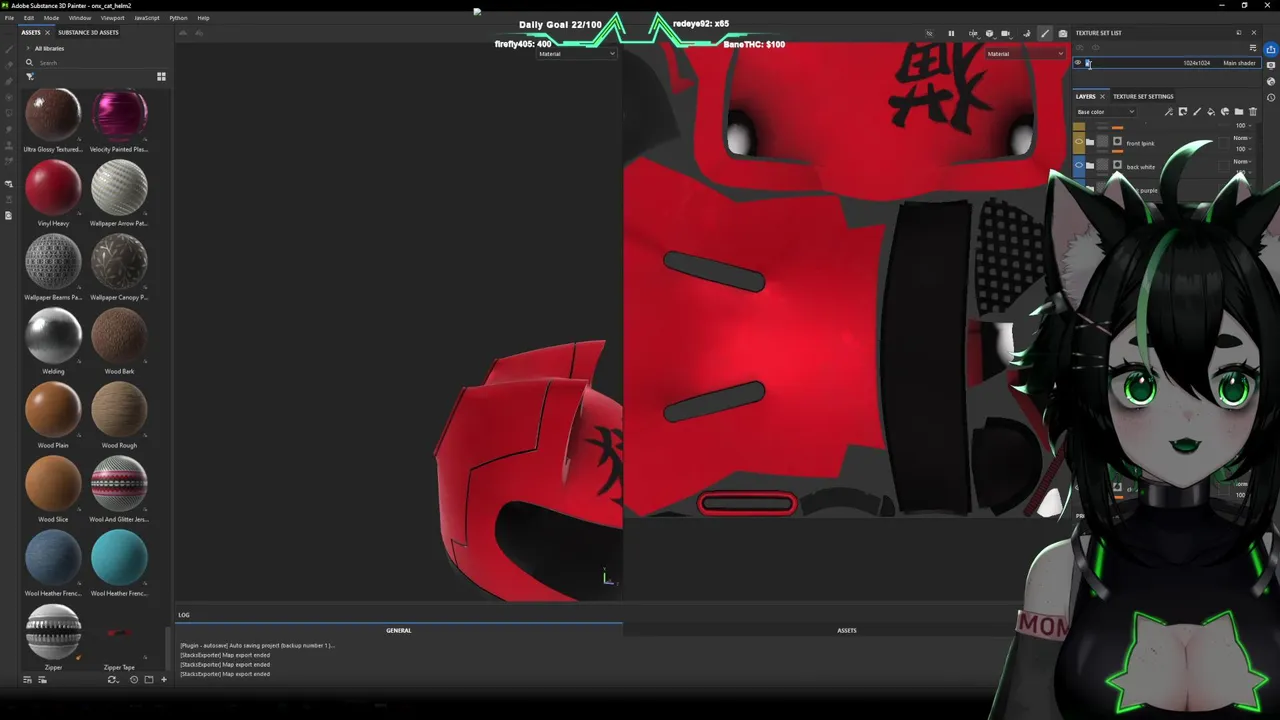Switch to rendering mode camera icon

[x=1063, y=33]
